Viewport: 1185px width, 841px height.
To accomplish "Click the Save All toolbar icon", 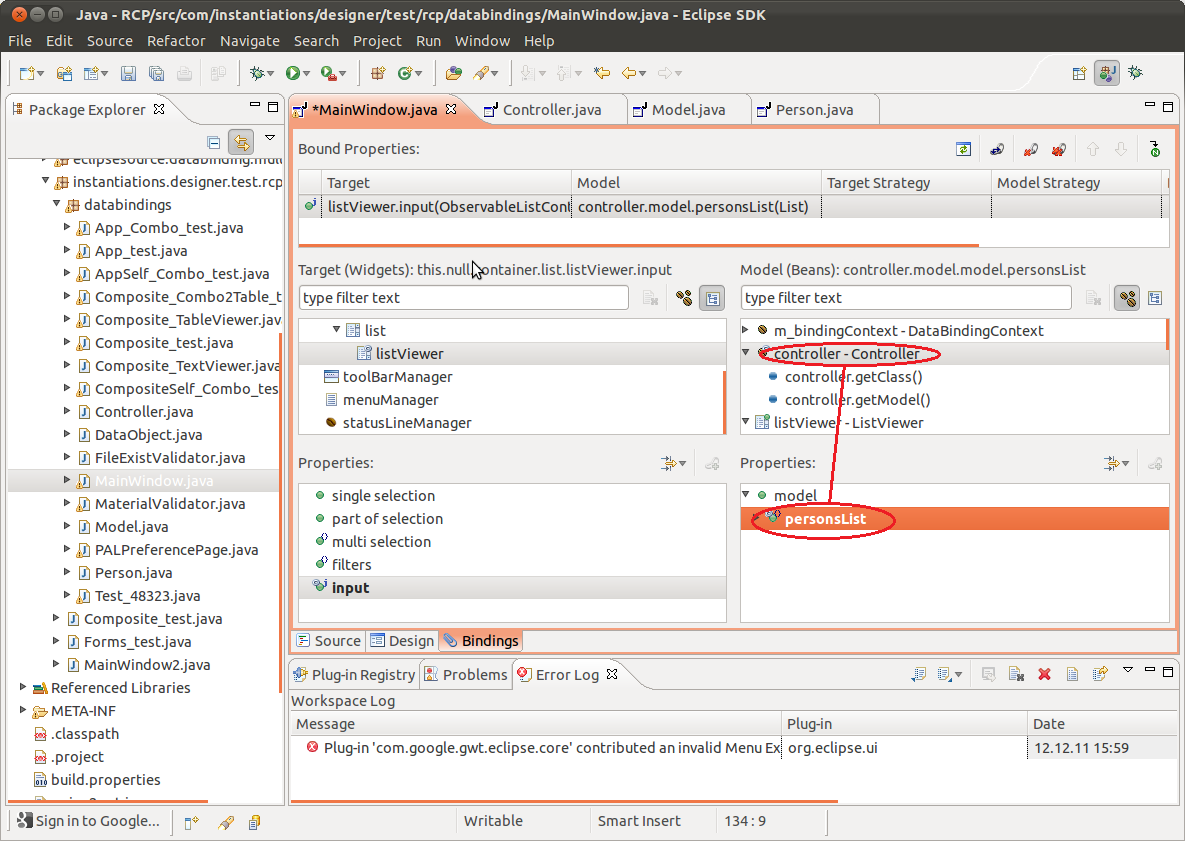I will point(156,73).
